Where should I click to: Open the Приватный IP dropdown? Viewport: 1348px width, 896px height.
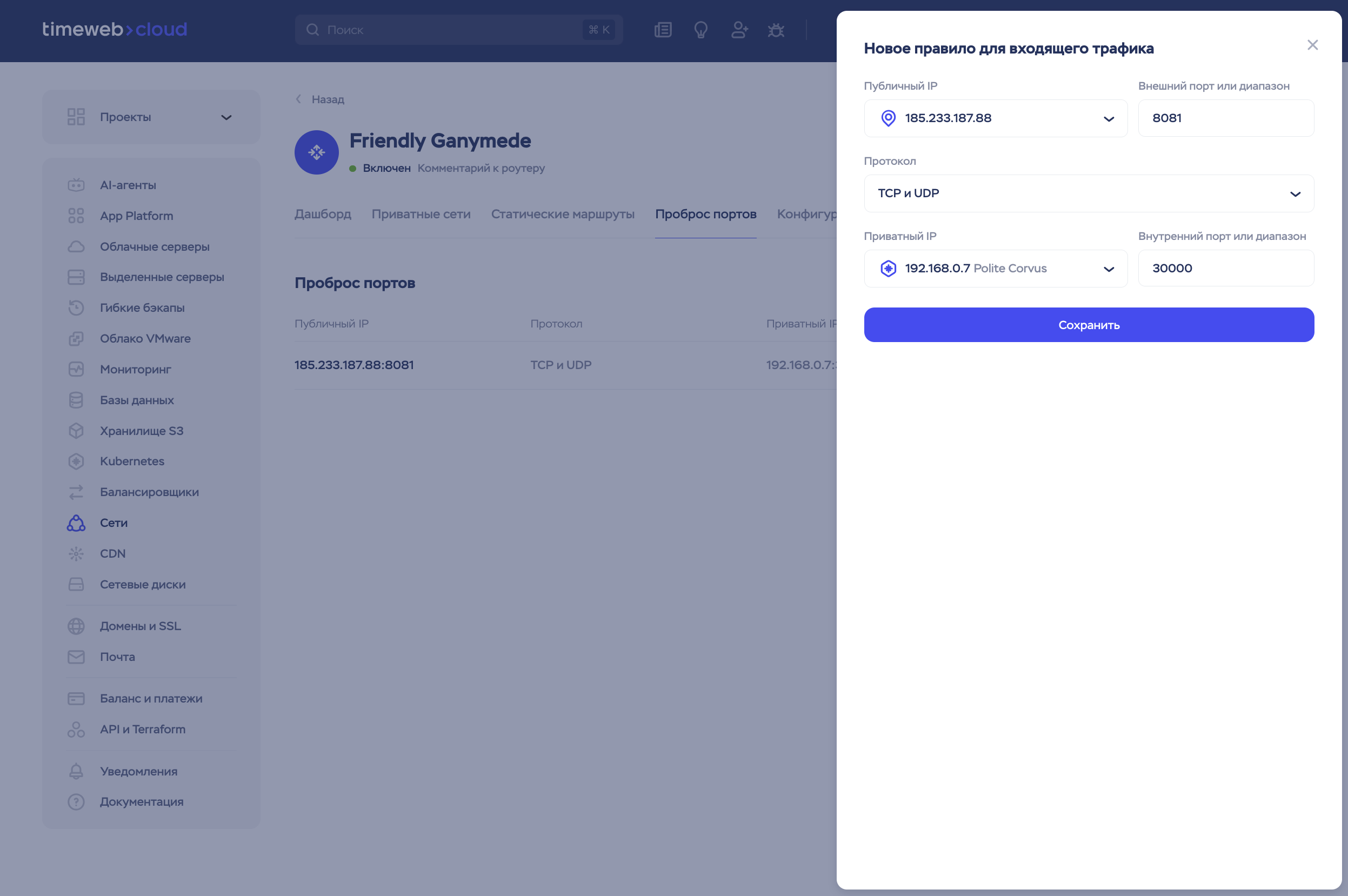(x=995, y=269)
